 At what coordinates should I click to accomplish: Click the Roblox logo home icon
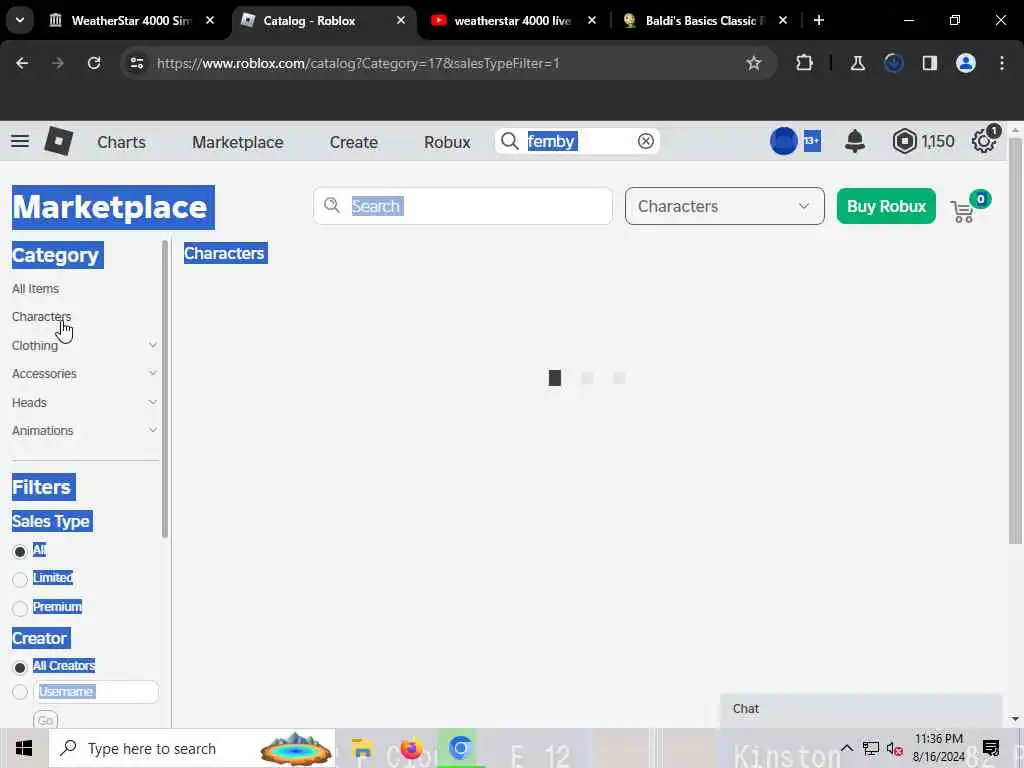(58, 141)
